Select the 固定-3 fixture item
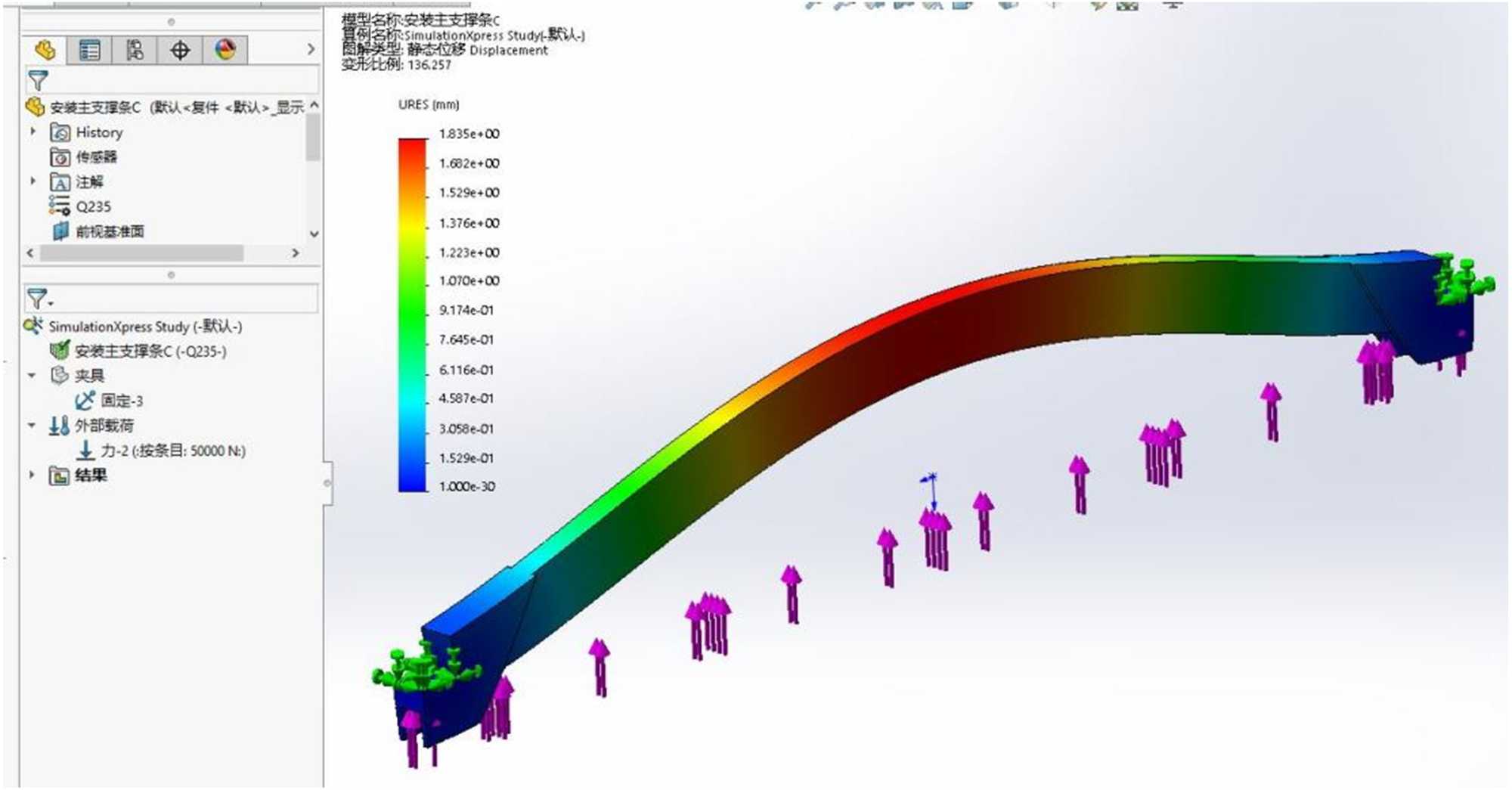Image resolution: width=1512 pixels, height=790 pixels. point(121,401)
